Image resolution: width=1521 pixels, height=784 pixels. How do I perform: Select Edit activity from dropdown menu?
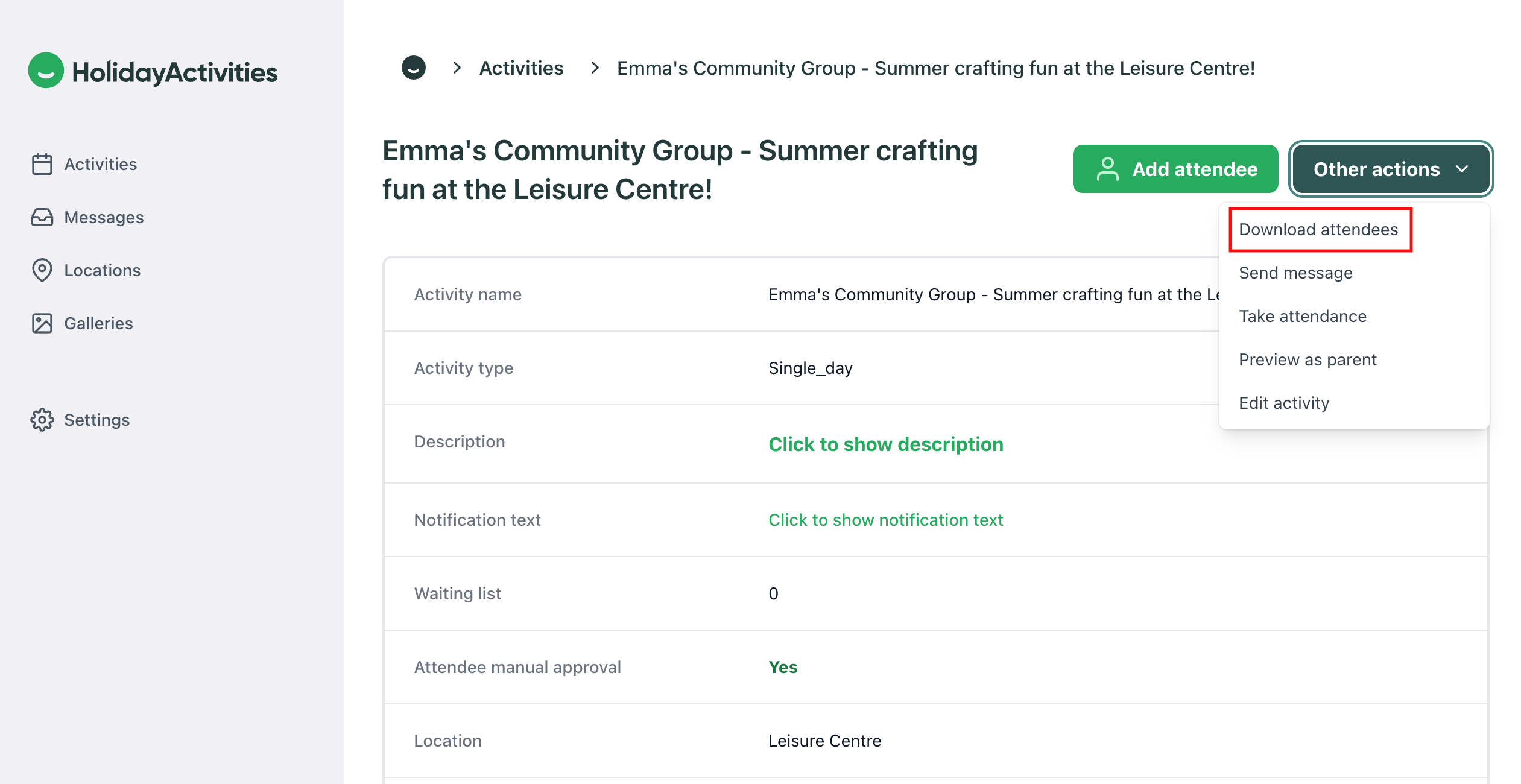(x=1283, y=403)
